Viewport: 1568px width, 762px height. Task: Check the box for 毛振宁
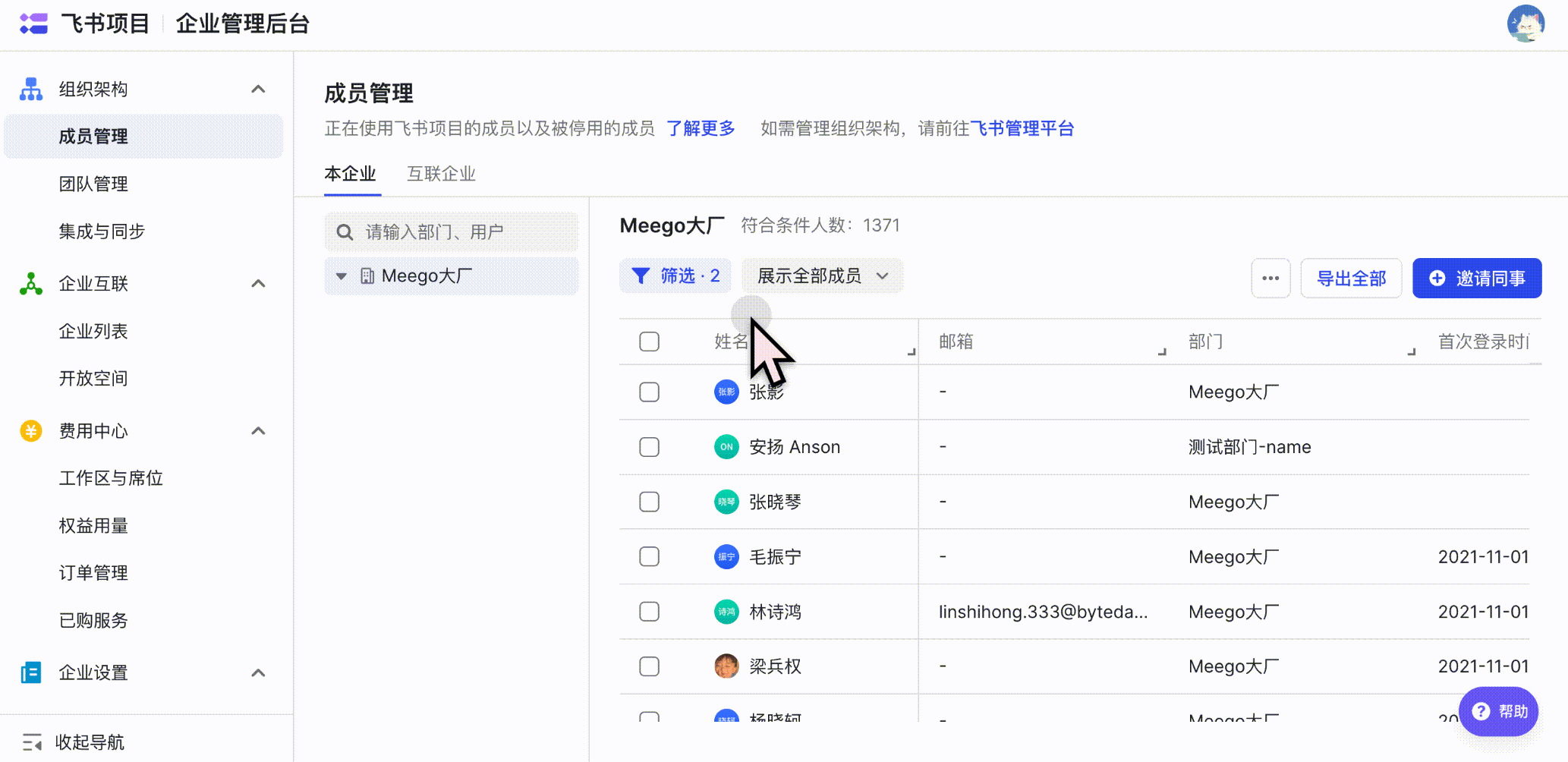click(649, 556)
